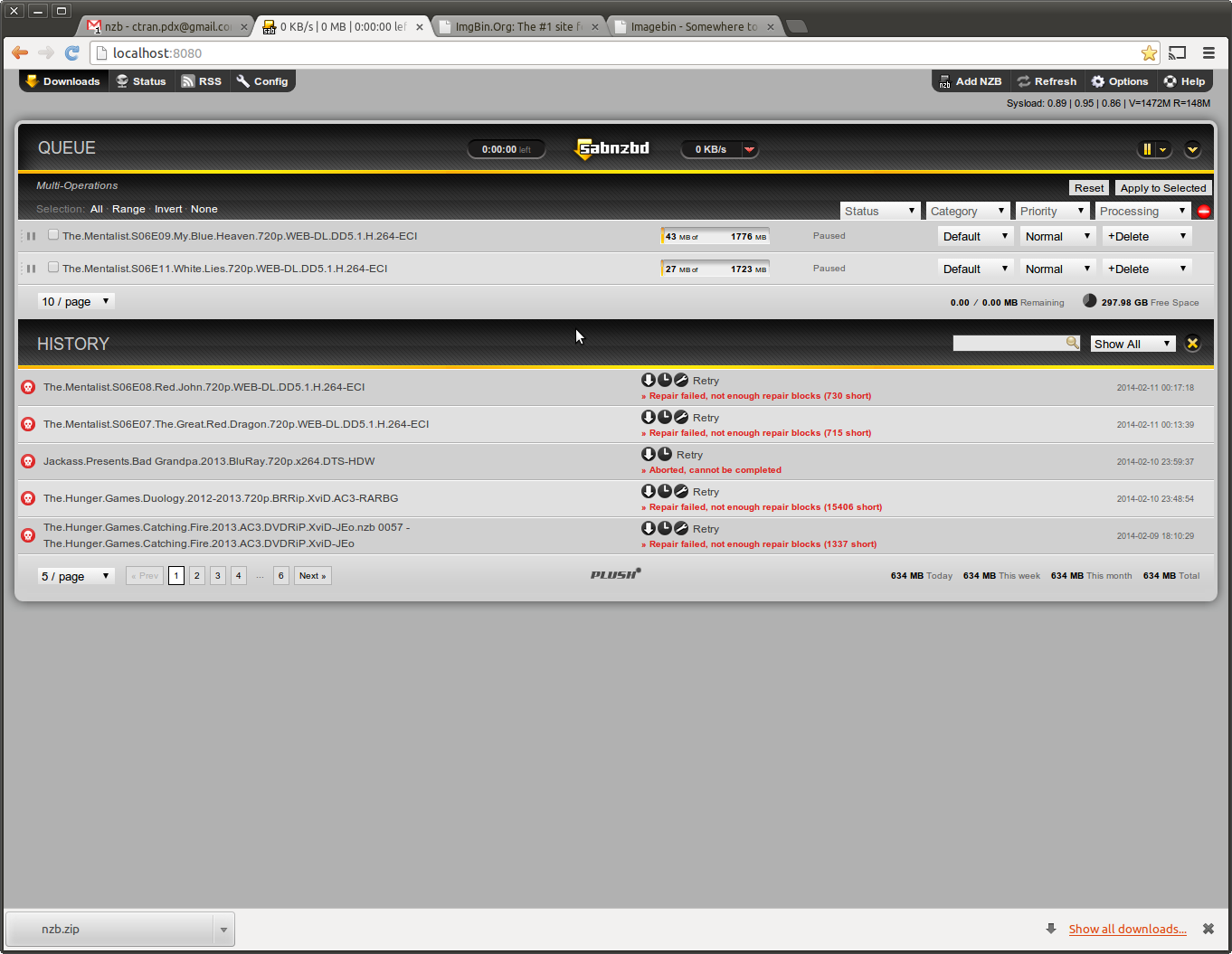
Task: Click the None selection link
Action: [x=204, y=209]
